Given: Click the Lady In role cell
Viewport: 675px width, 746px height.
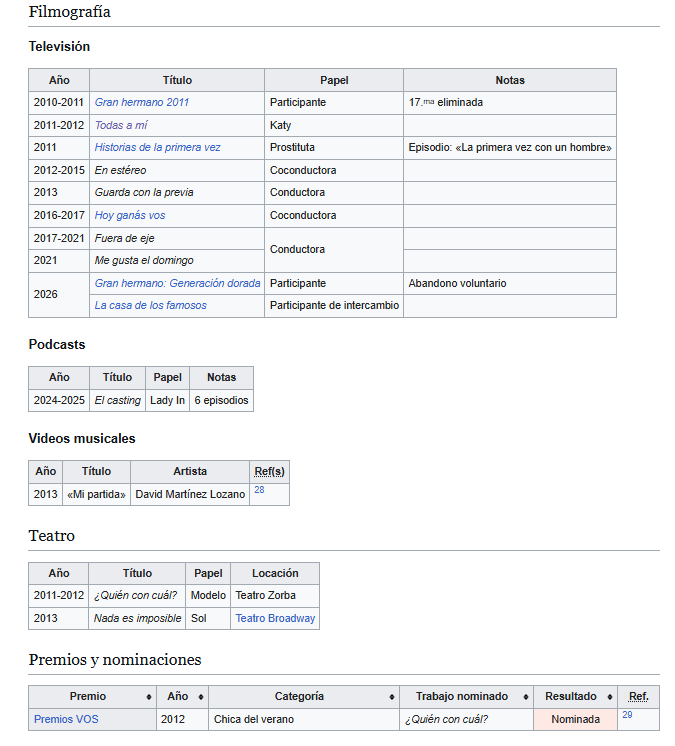Looking at the screenshot, I should point(167,401).
